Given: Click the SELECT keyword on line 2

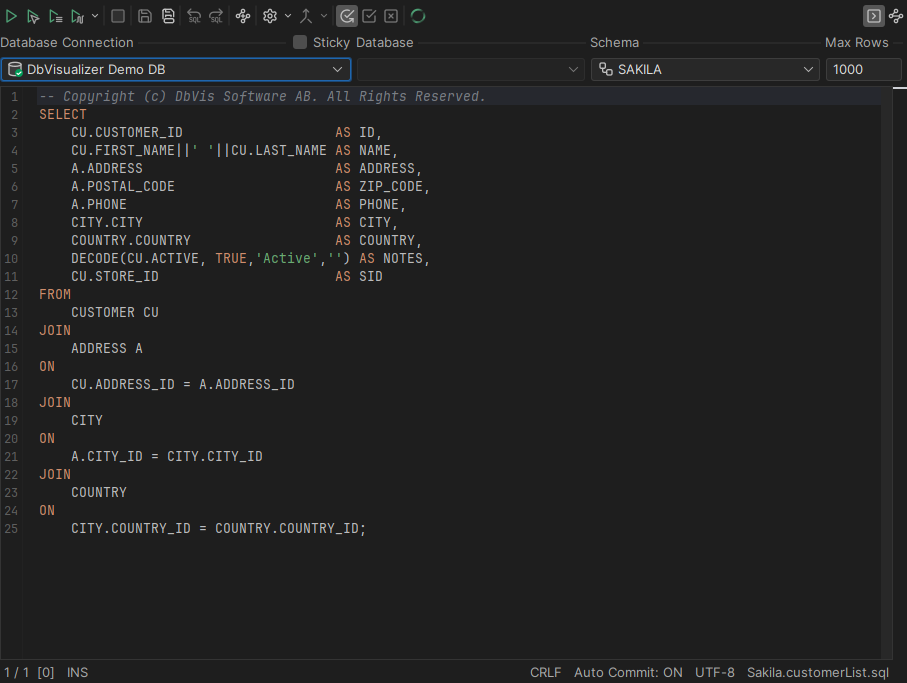Looking at the screenshot, I should [62, 115].
